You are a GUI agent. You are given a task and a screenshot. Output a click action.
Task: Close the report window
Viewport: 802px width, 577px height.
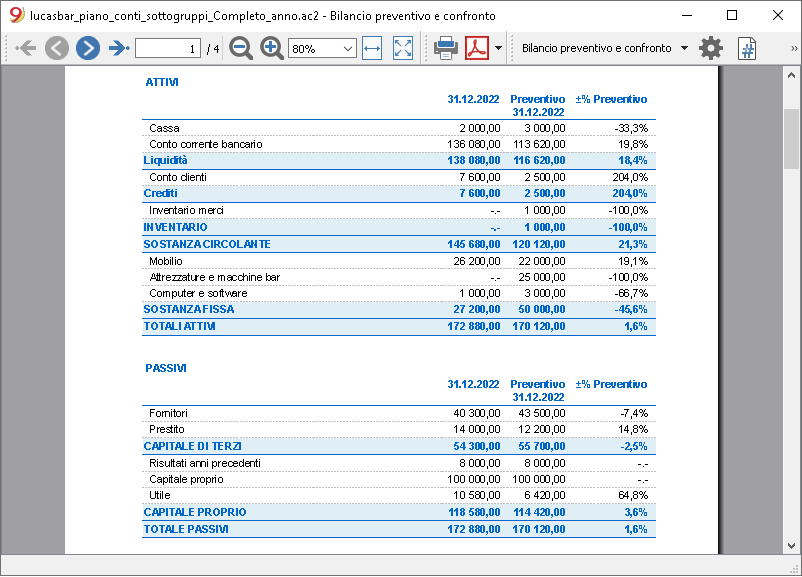point(777,15)
